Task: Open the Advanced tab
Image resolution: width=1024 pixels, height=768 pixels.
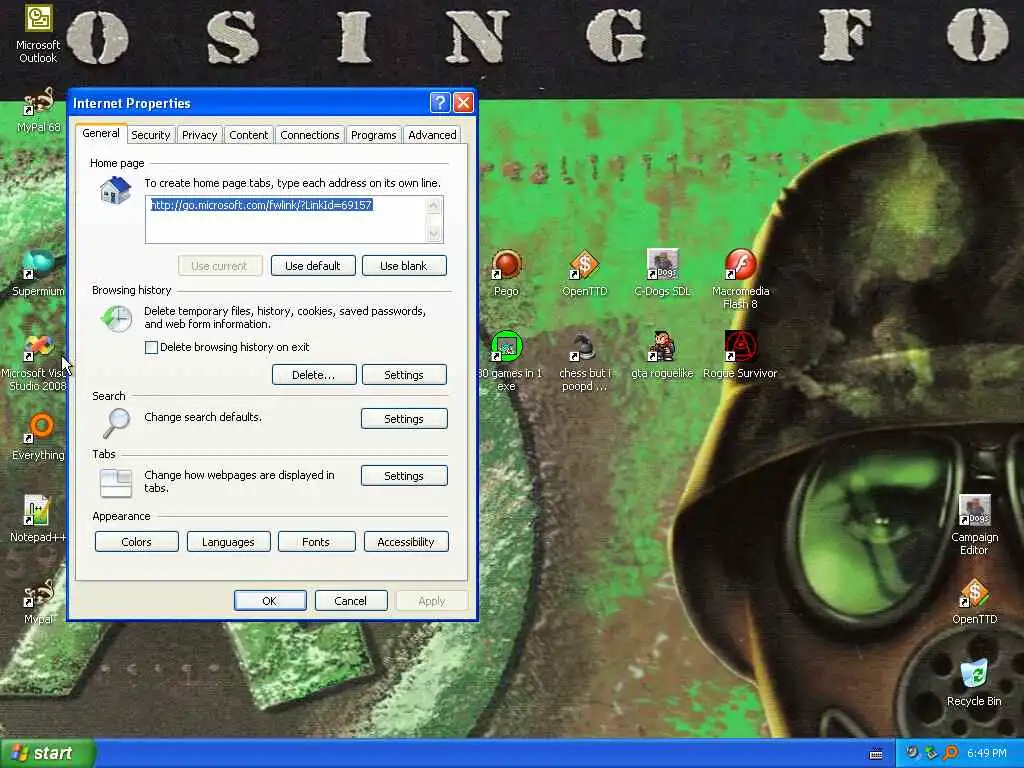Action: [432, 135]
